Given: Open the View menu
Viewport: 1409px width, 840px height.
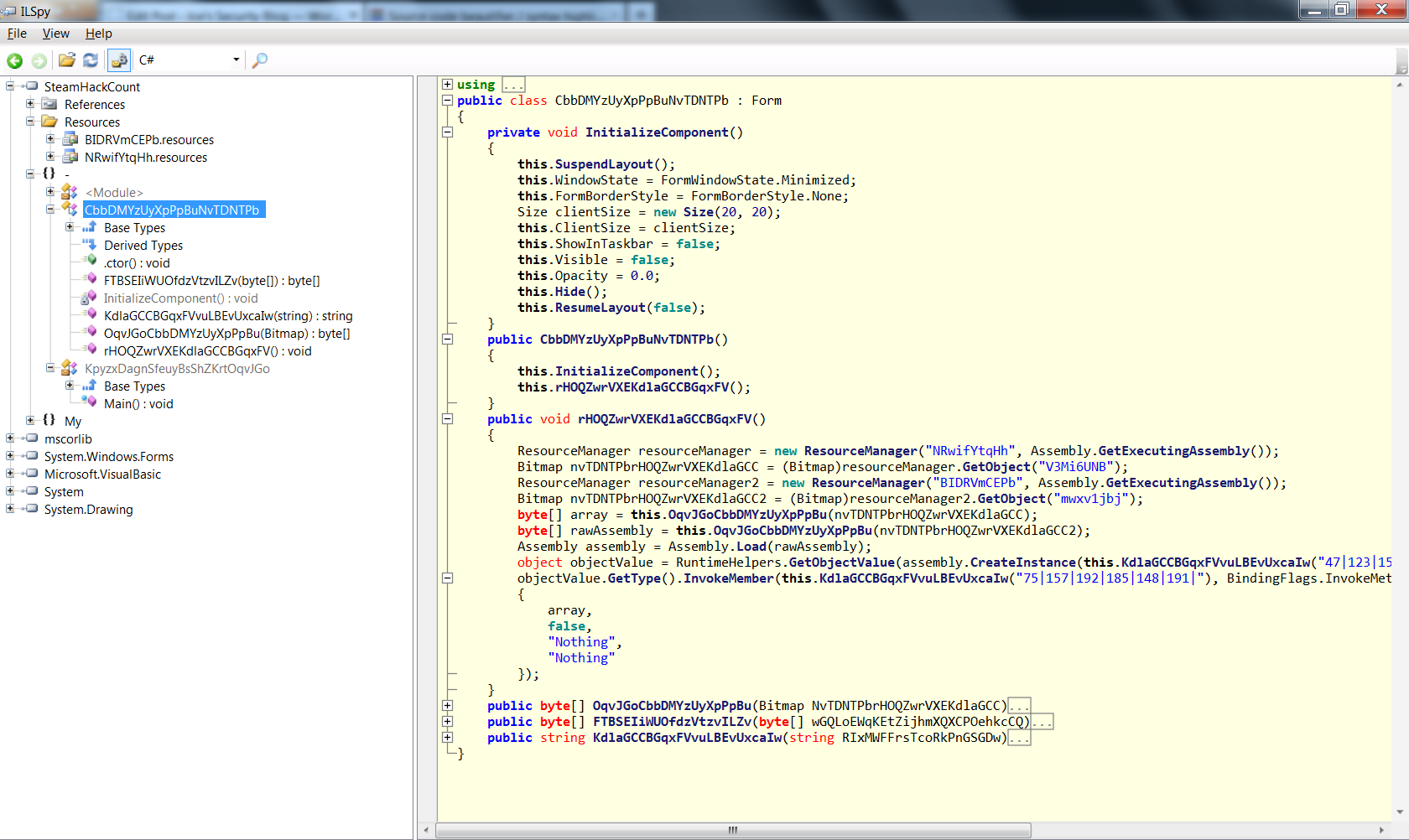Looking at the screenshot, I should [x=56, y=34].
